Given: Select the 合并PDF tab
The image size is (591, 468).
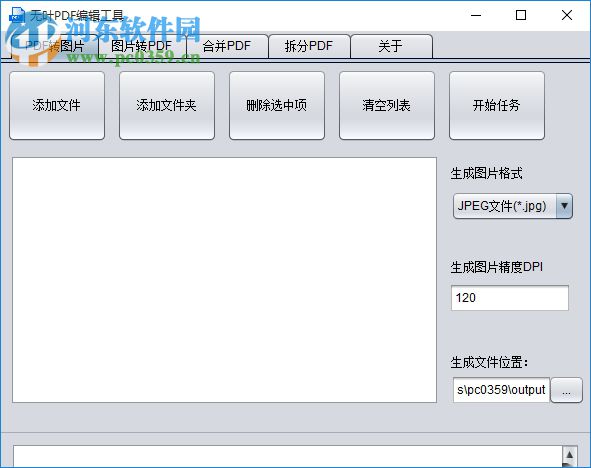Looking at the screenshot, I should 227,46.
